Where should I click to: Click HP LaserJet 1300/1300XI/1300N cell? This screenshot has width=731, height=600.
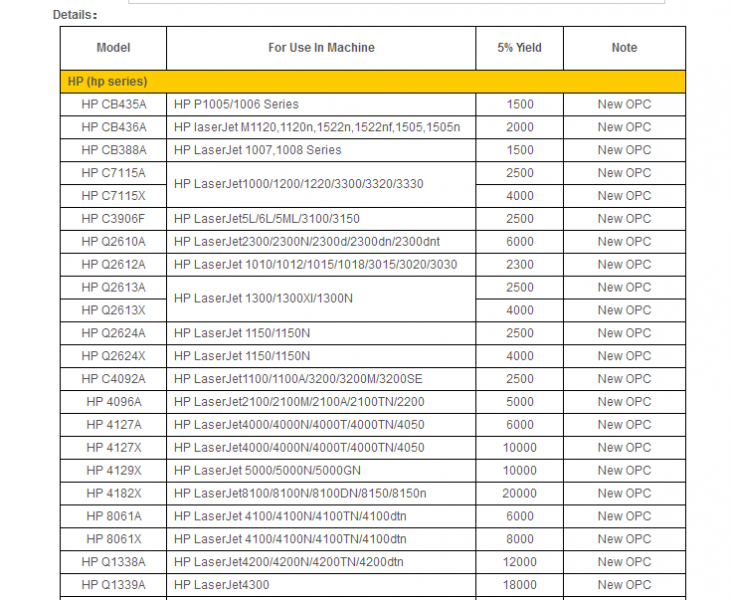[x=321, y=298]
